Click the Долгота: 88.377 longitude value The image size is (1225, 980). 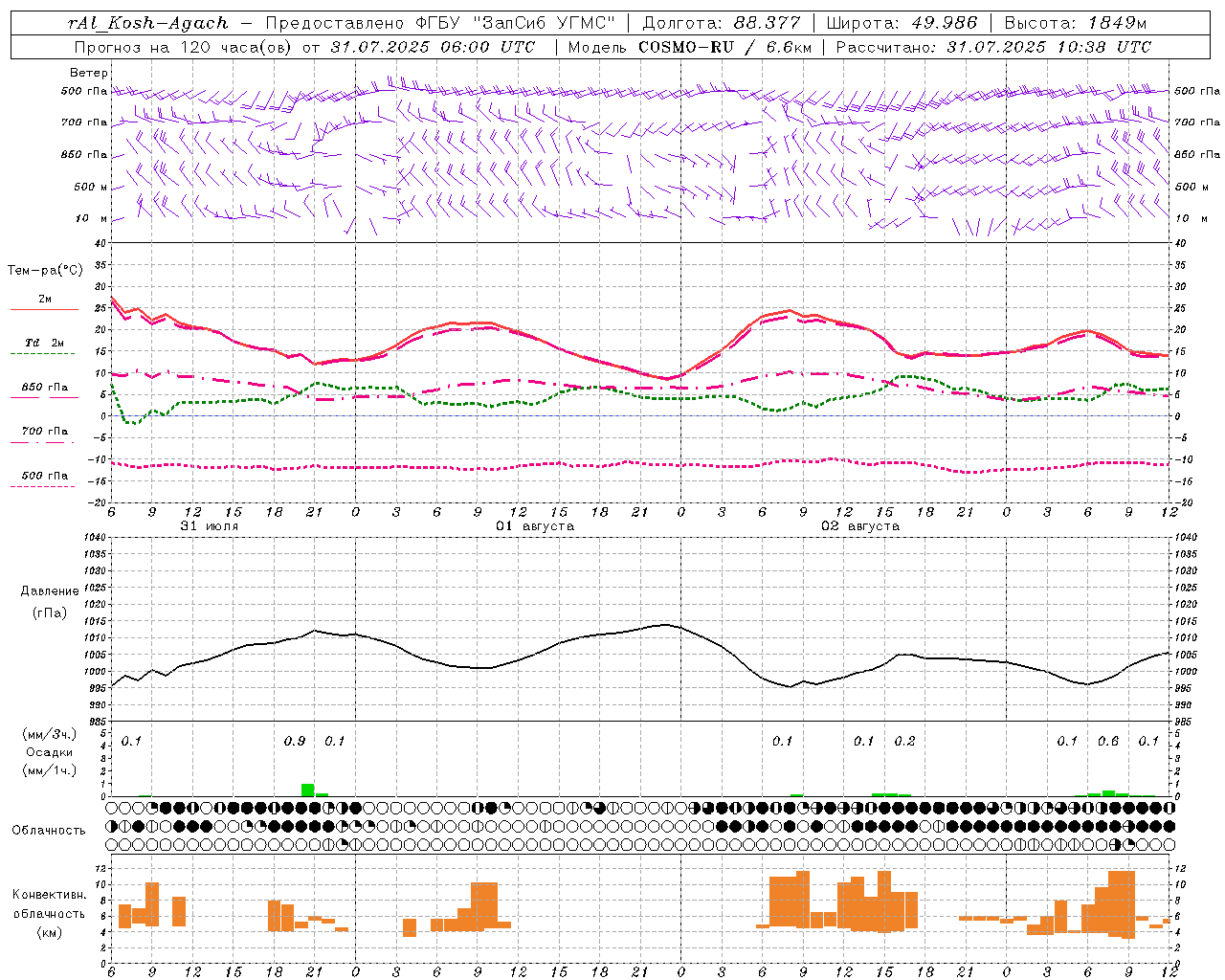point(722,23)
